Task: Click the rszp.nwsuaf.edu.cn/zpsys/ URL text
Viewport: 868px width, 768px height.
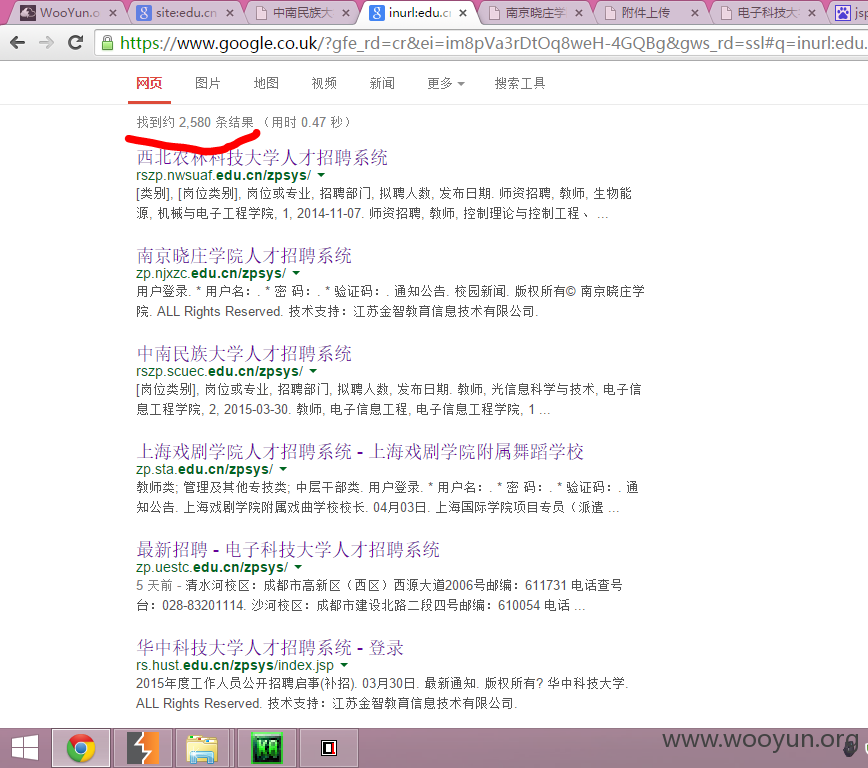Action: [x=224, y=176]
